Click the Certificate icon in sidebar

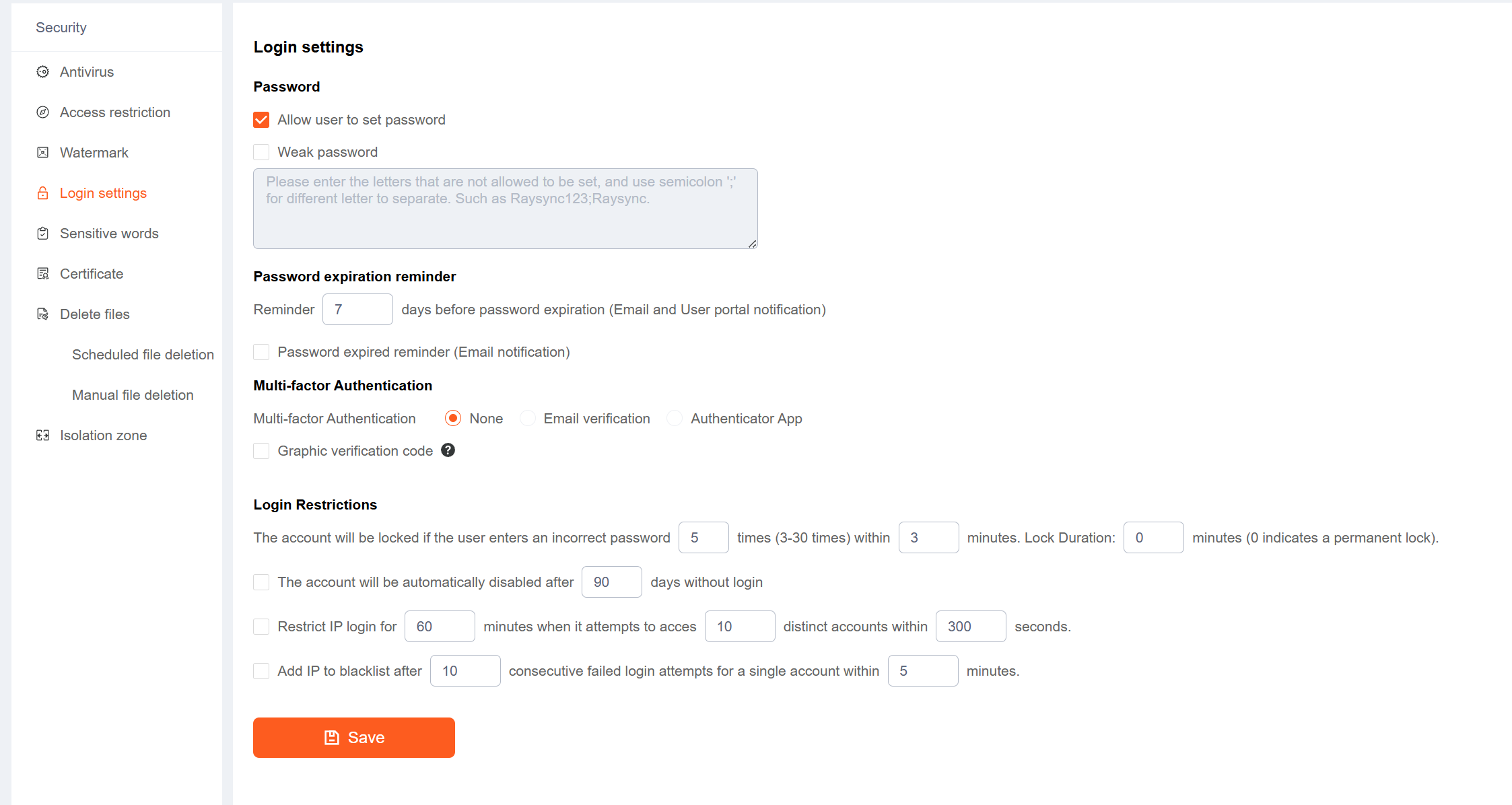(43, 274)
